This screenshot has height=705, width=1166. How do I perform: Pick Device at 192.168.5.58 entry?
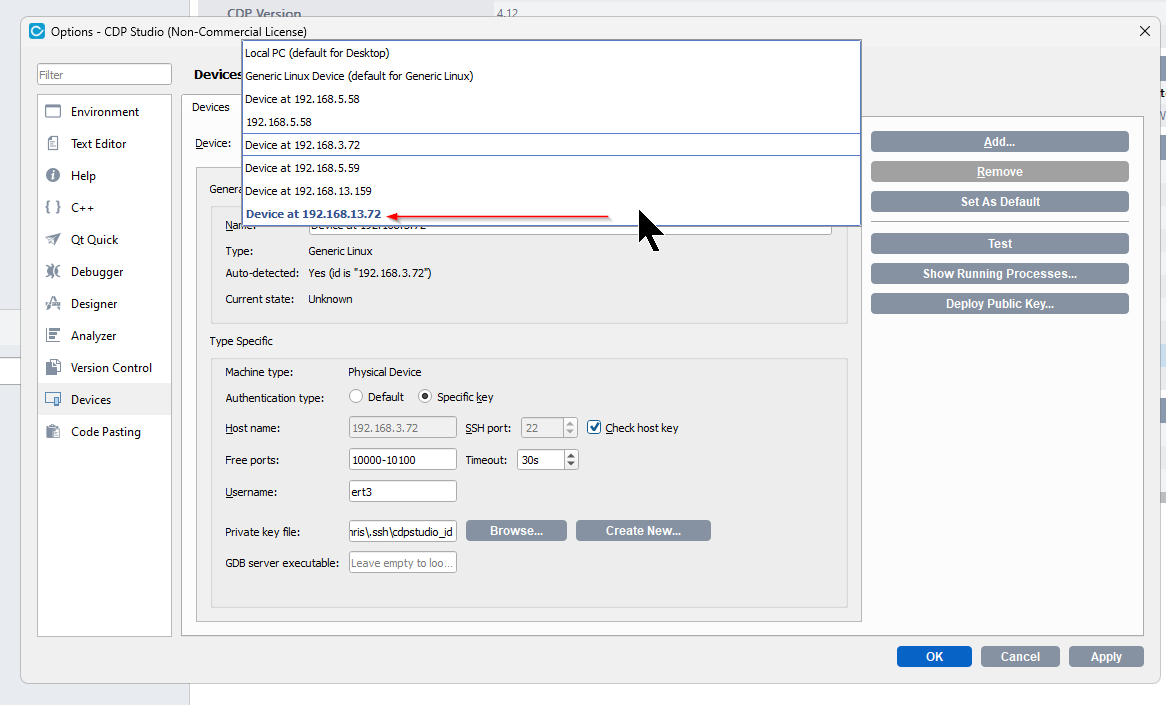tap(551, 99)
